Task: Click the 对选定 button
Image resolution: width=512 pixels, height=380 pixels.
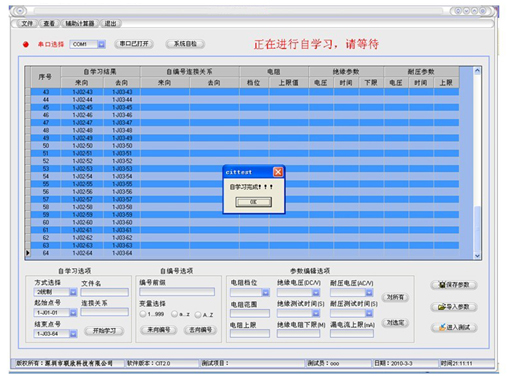Action: (x=395, y=322)
